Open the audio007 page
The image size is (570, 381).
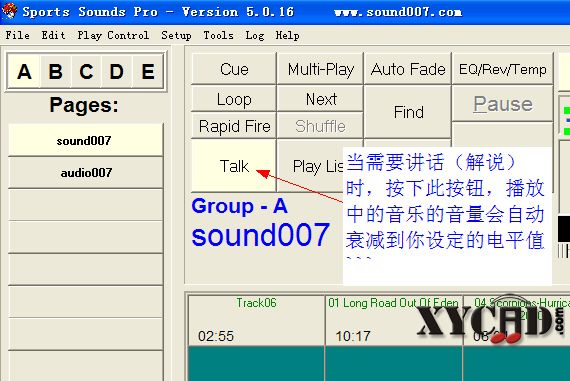[x=85, y=173]
